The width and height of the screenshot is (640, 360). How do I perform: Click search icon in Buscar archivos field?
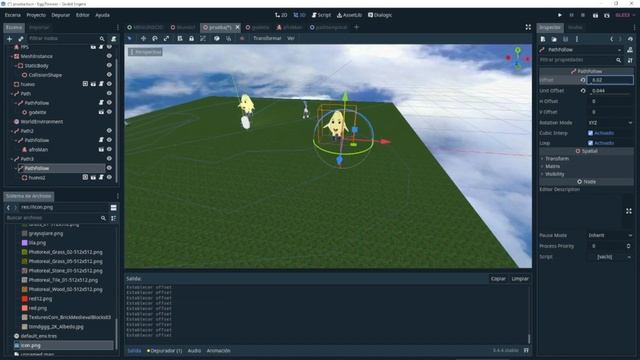[x=103, y=218]
